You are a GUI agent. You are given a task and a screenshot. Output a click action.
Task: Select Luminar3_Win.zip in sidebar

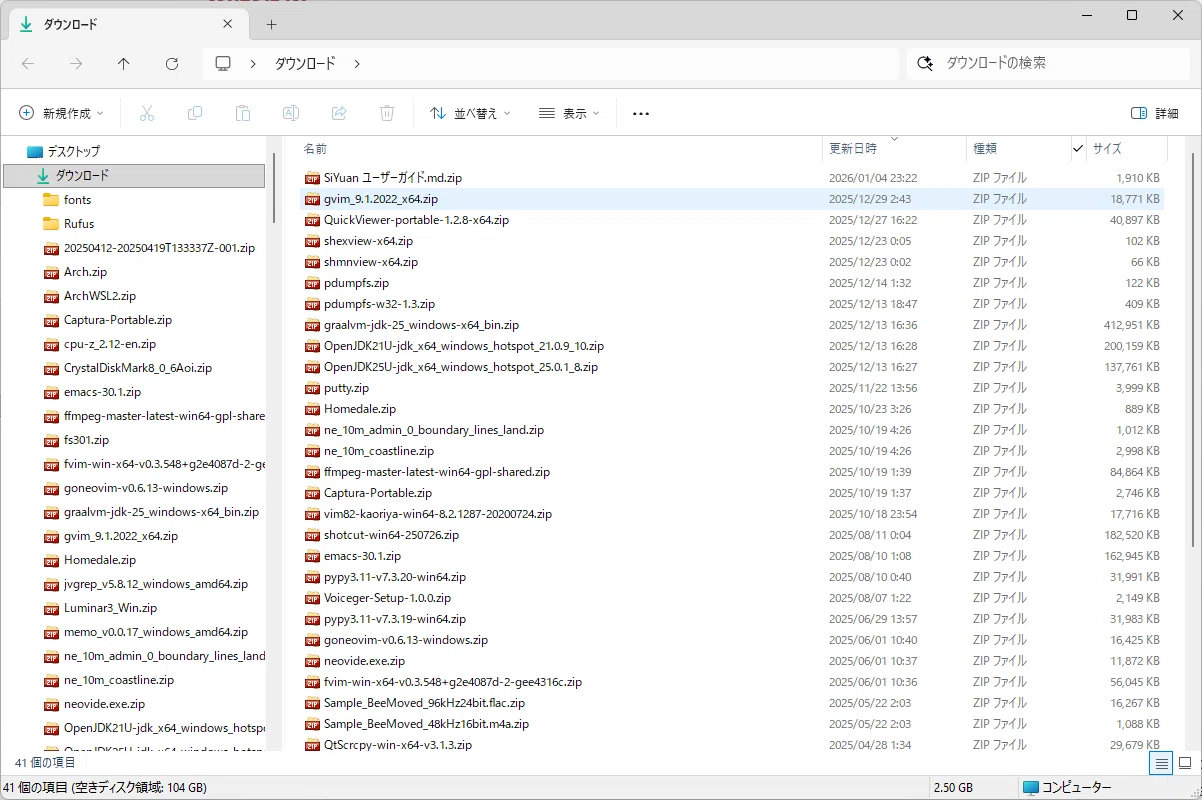point(110,608)
